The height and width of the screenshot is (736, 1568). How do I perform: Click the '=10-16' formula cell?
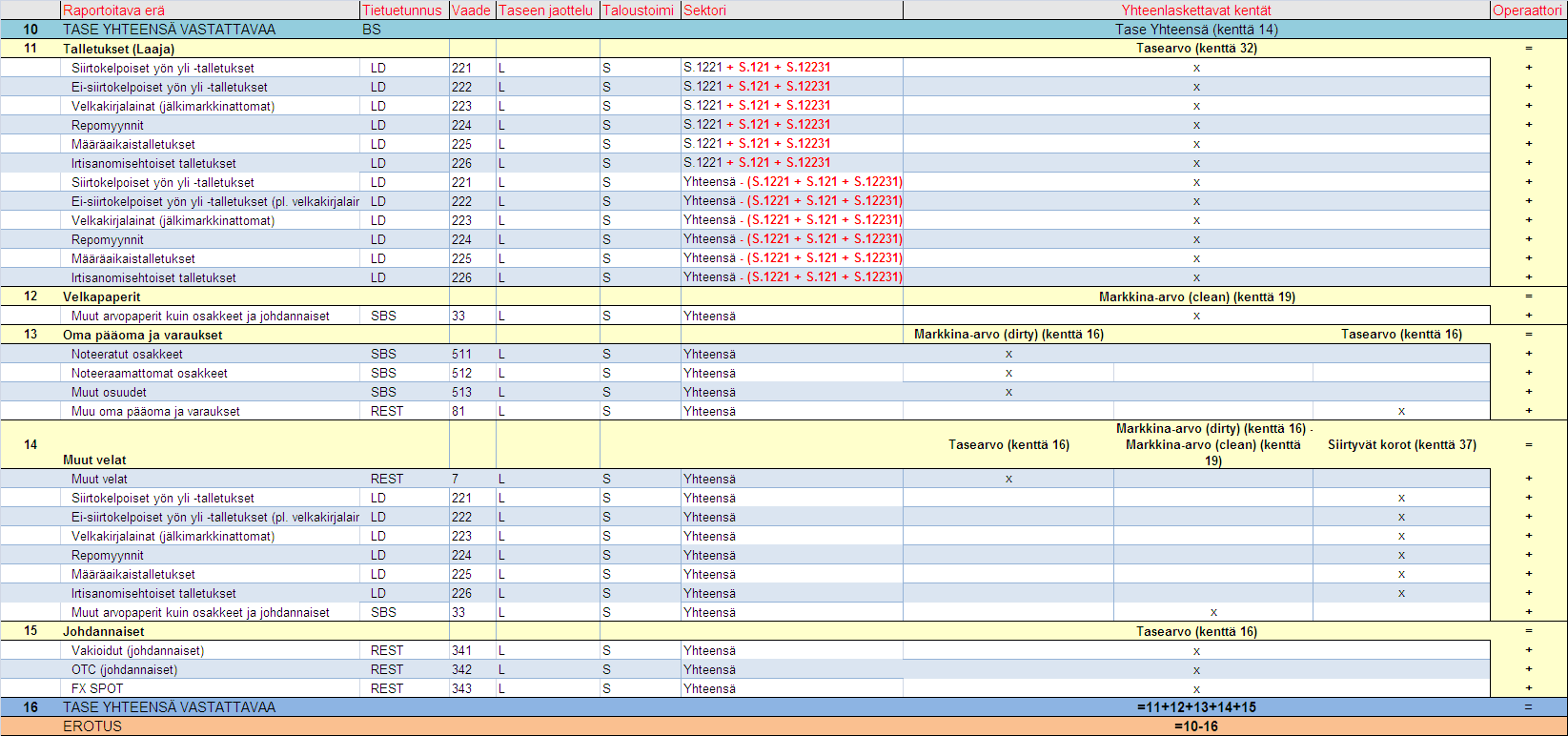[1196, 726]
